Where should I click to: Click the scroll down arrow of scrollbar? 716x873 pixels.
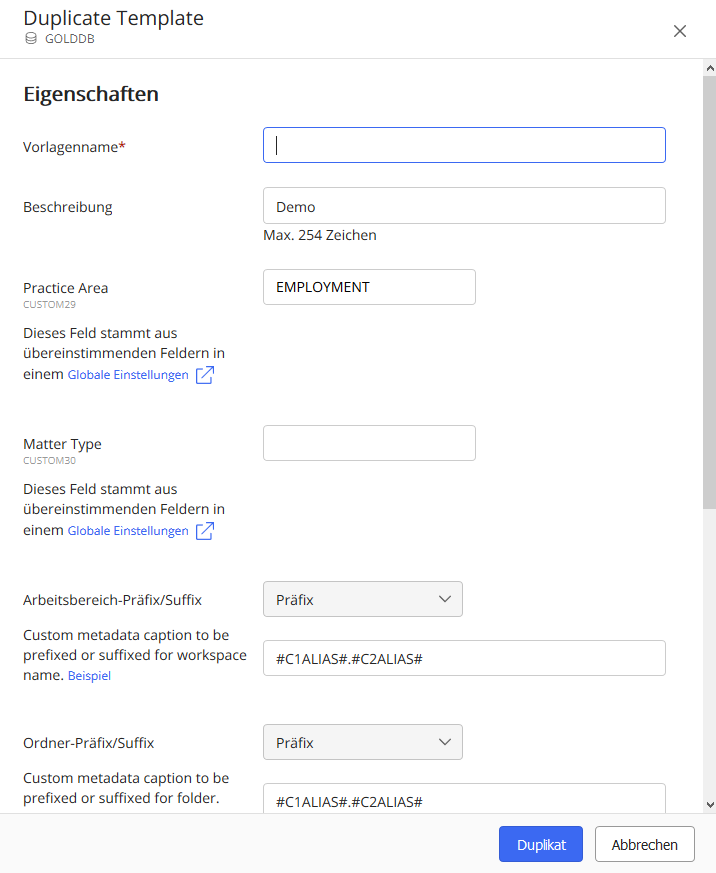(709, 804)
